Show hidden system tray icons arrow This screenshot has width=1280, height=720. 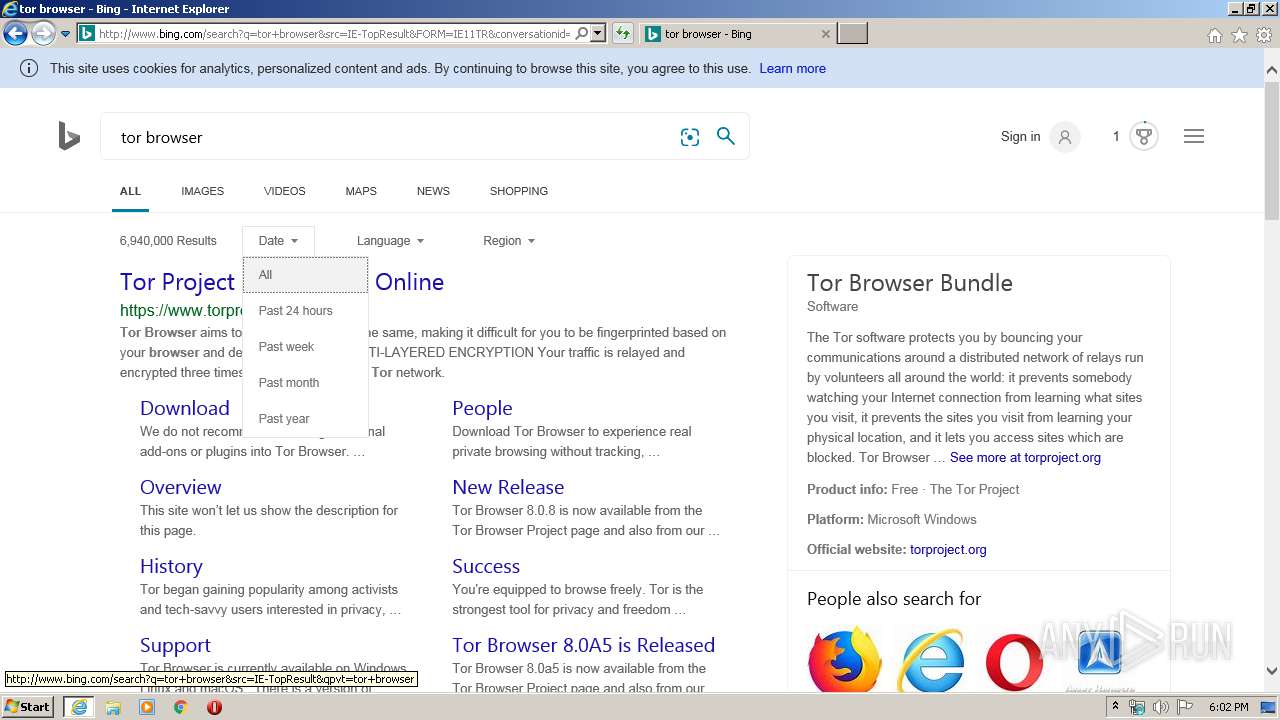[1115, 707]
